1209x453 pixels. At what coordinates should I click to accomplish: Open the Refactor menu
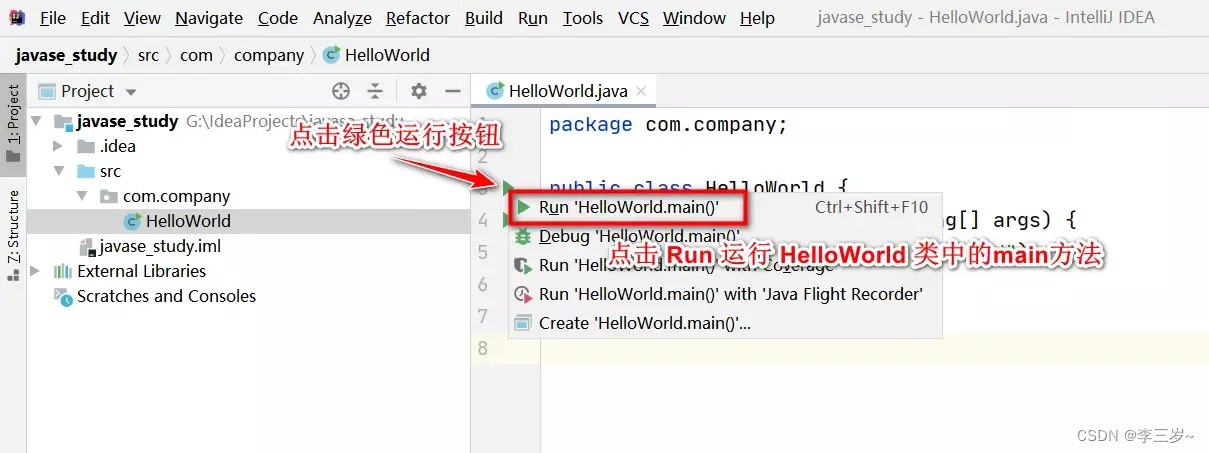tap(418, 18)
